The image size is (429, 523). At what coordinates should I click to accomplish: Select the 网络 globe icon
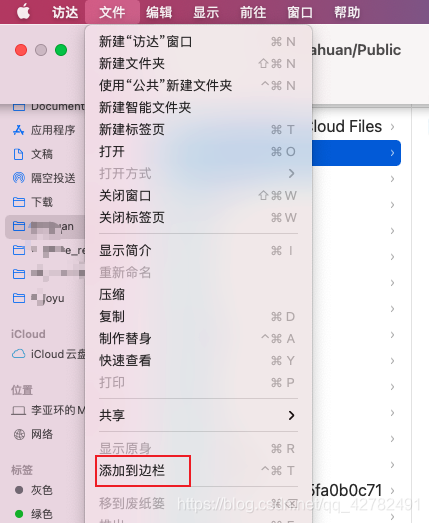point(19,434)
